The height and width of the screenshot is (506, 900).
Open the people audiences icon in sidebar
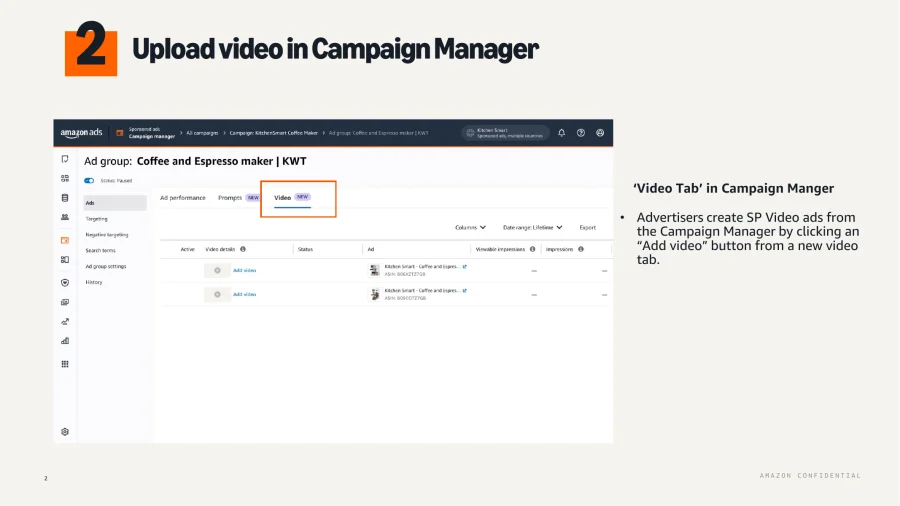pyautogui.click(x=65, y=217)
